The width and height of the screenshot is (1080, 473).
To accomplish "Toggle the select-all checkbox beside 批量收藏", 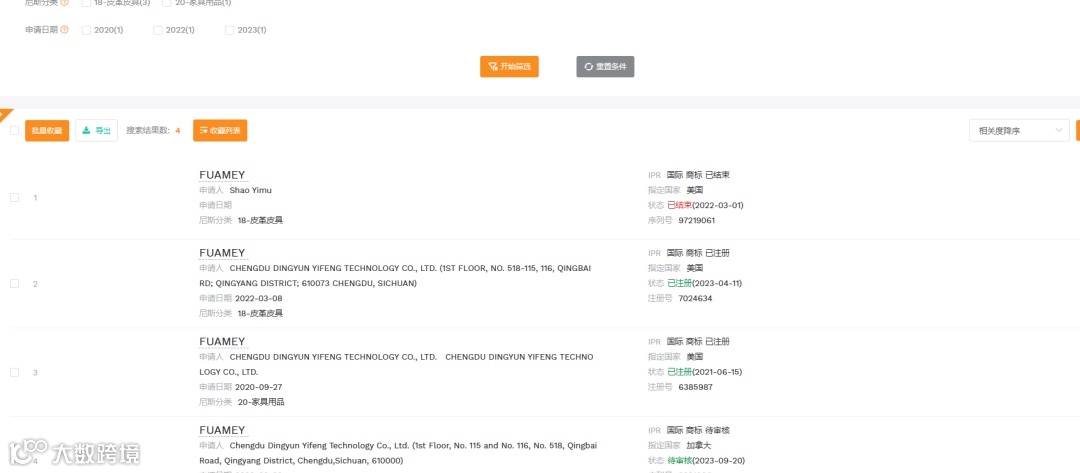I will click(x=14, y=130).
